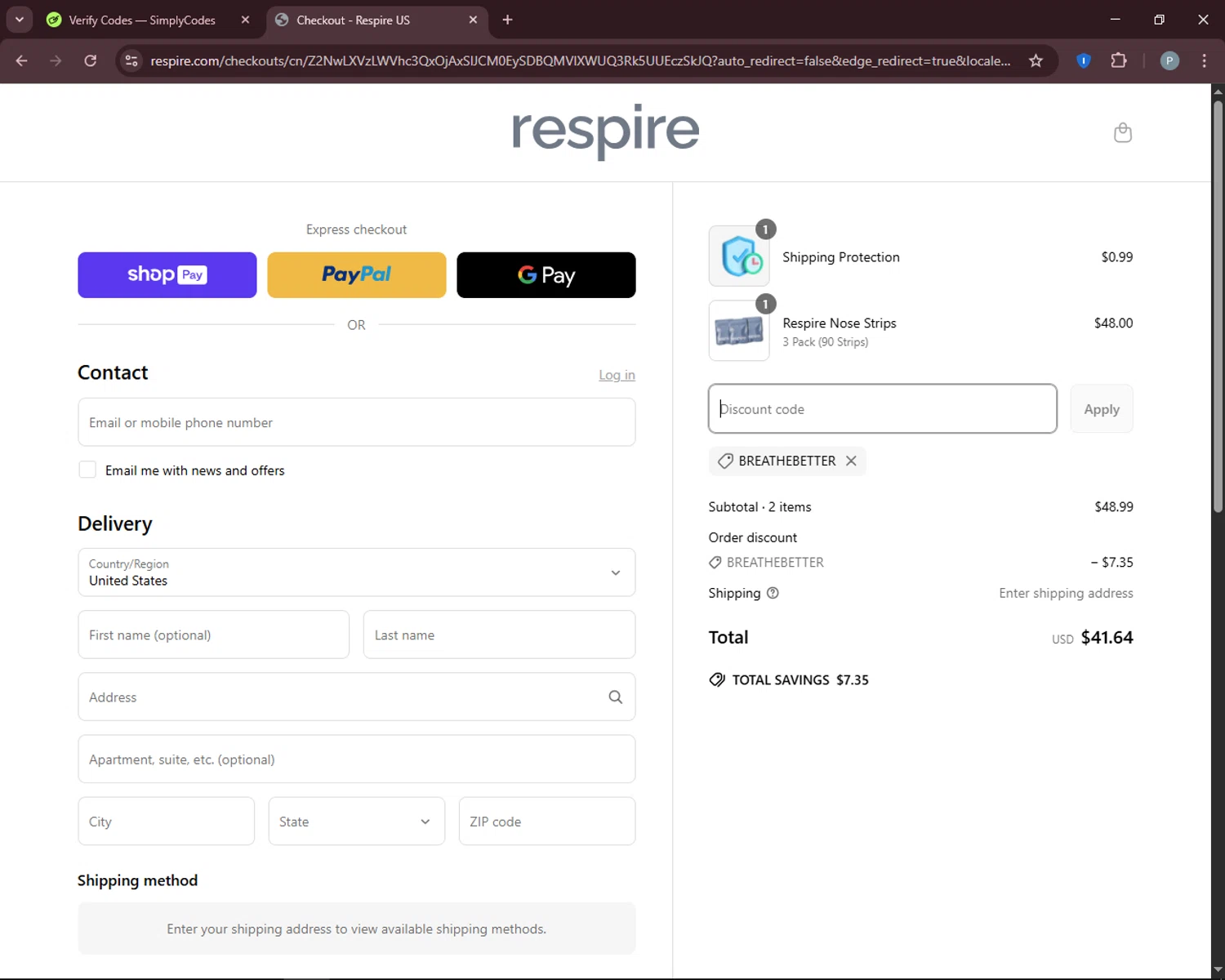Click the address search magnifier icon

[x=615, y=697]
